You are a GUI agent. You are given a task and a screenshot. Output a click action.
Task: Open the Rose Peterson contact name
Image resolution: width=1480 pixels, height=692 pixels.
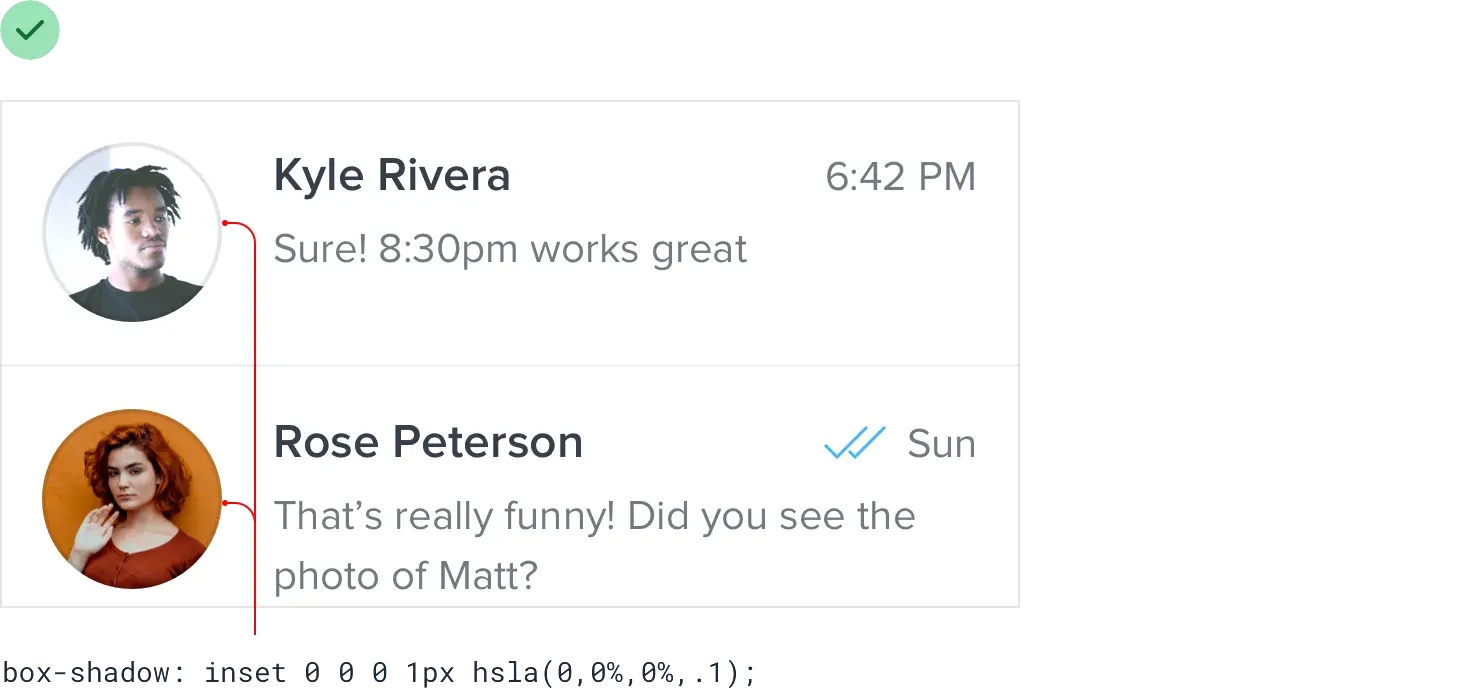[x=428, y=442]
